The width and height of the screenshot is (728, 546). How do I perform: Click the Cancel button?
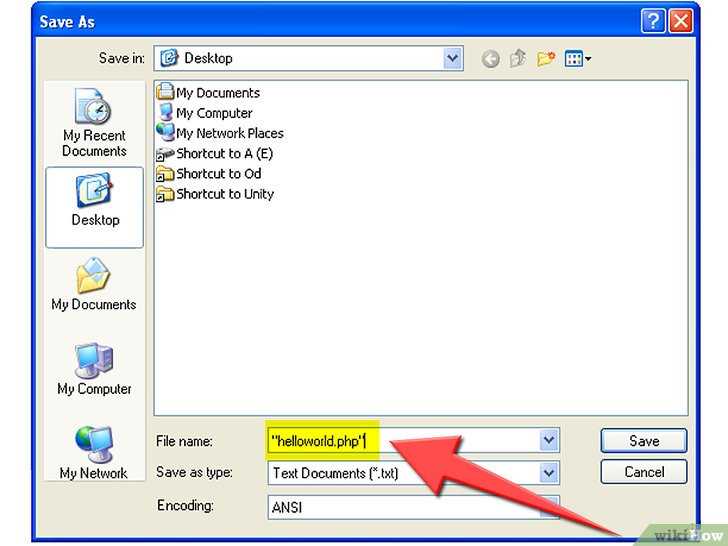pos(644,472)
